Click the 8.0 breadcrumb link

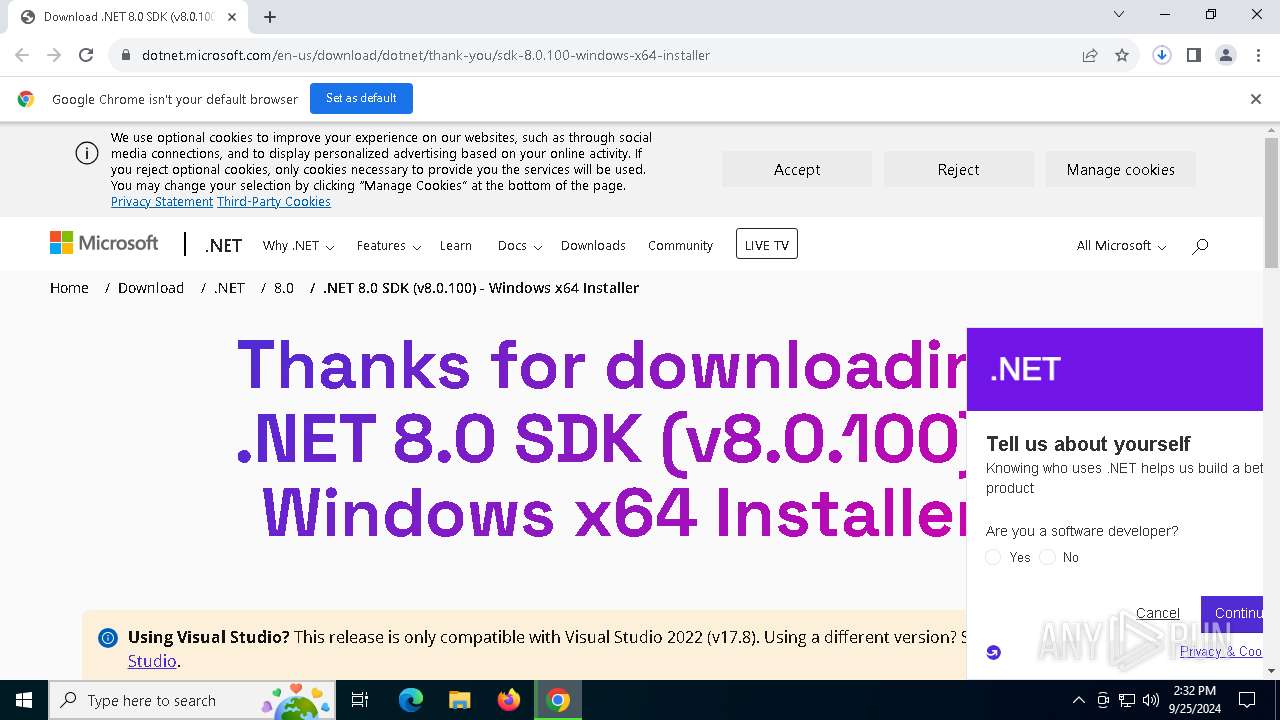pos(284,288)
